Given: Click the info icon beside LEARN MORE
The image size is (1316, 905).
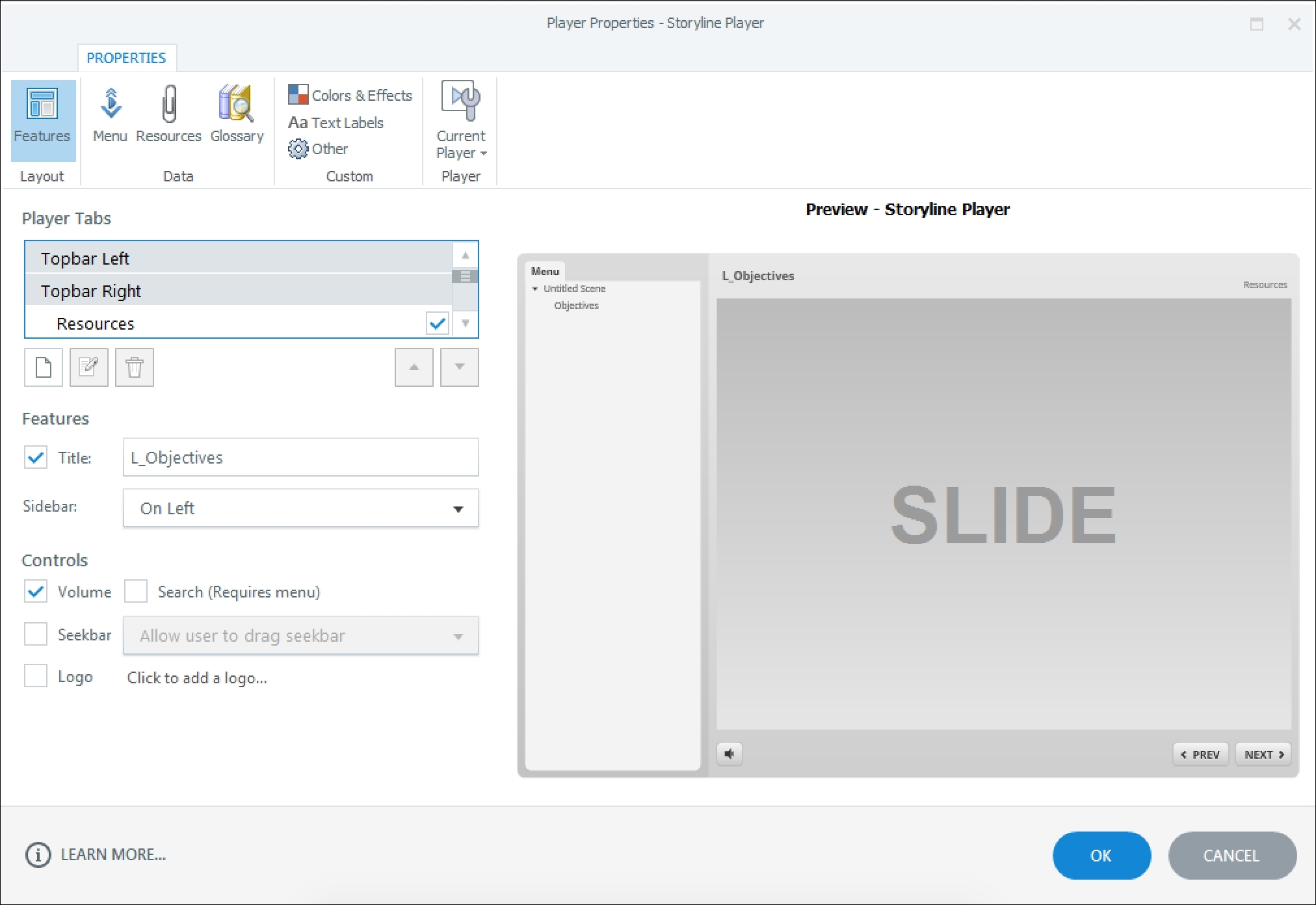Looking at the screenshot, I should [38, 855].
